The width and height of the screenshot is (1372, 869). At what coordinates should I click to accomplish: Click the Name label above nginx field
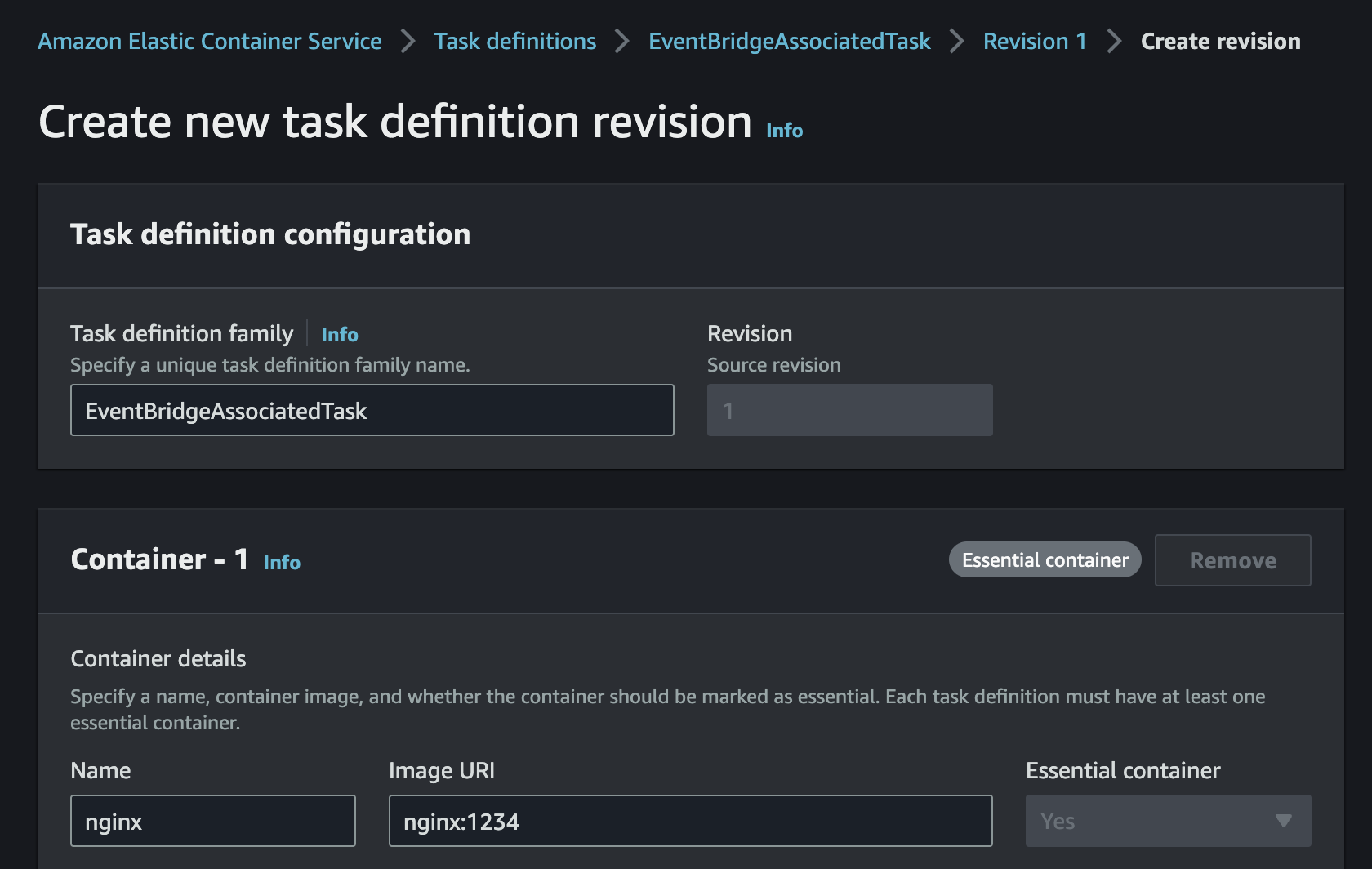pyautogui.click(x=100, y=770)
